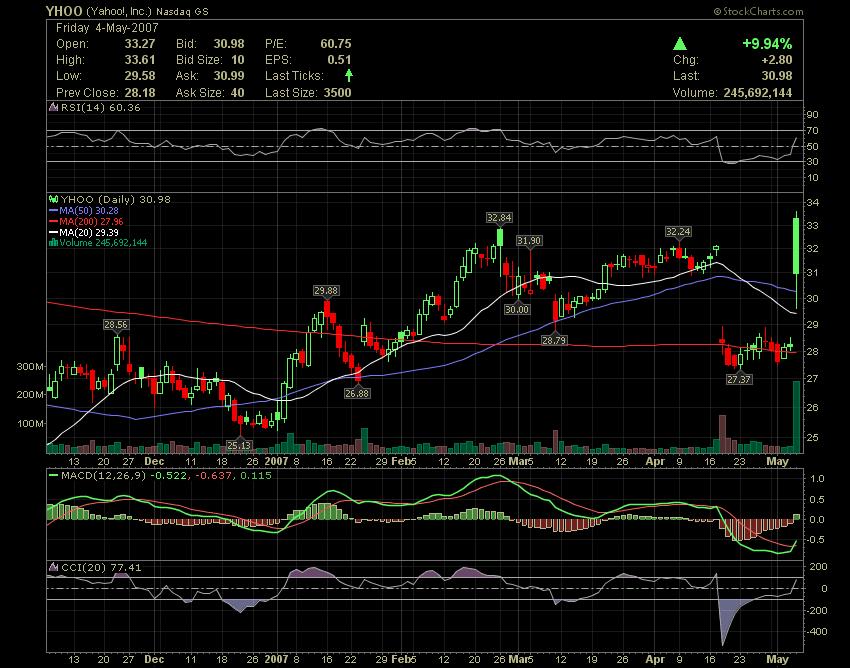The image size is (850, 668).
Task: Click the green up triangle beside +9.94%
Action: coord(680,44)
